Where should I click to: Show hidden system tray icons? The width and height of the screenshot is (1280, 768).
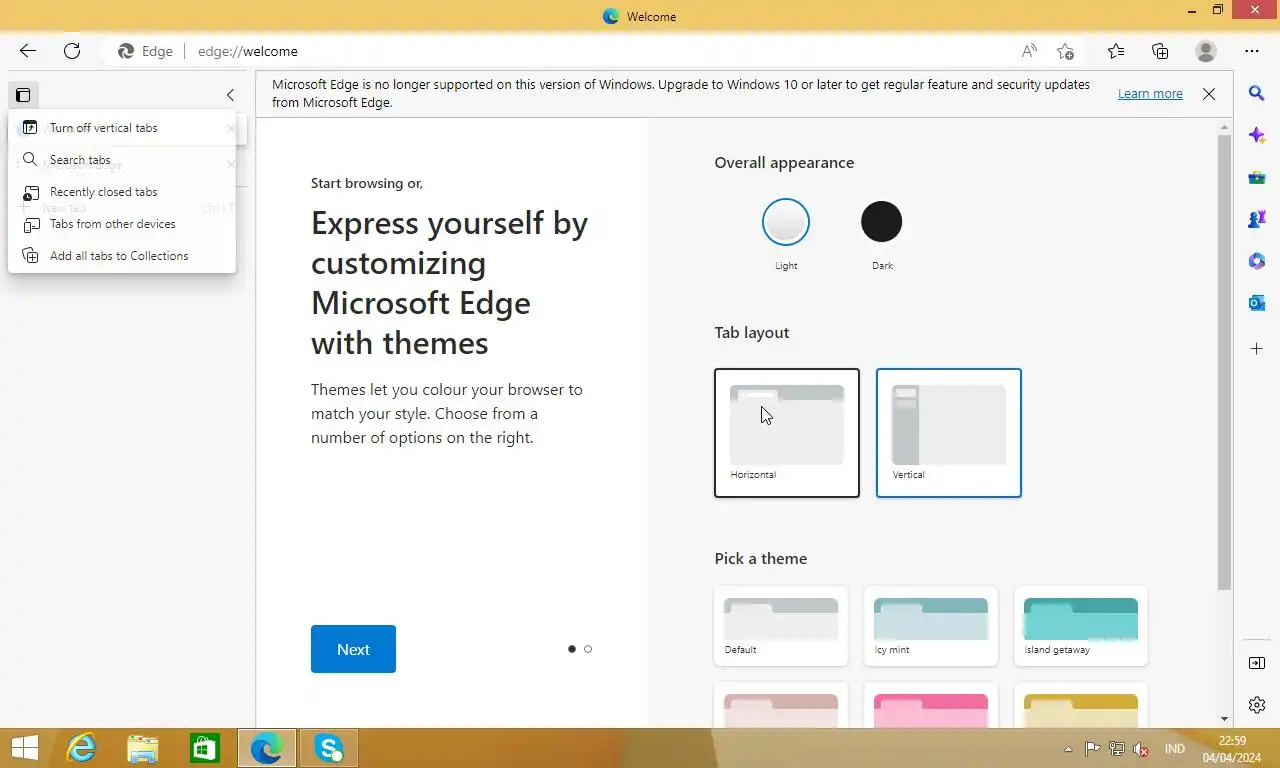(1068, 749)
